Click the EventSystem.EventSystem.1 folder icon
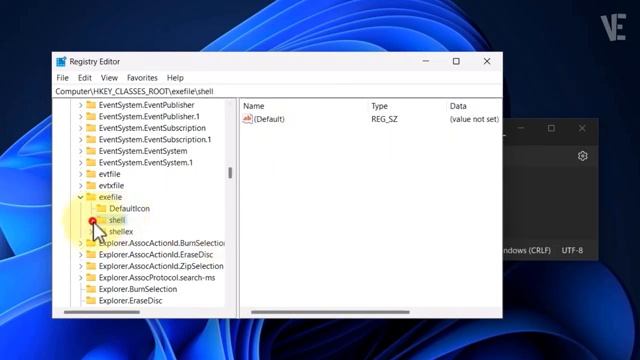The width and height of the screenshot is (640, 360). coord(91,162)
